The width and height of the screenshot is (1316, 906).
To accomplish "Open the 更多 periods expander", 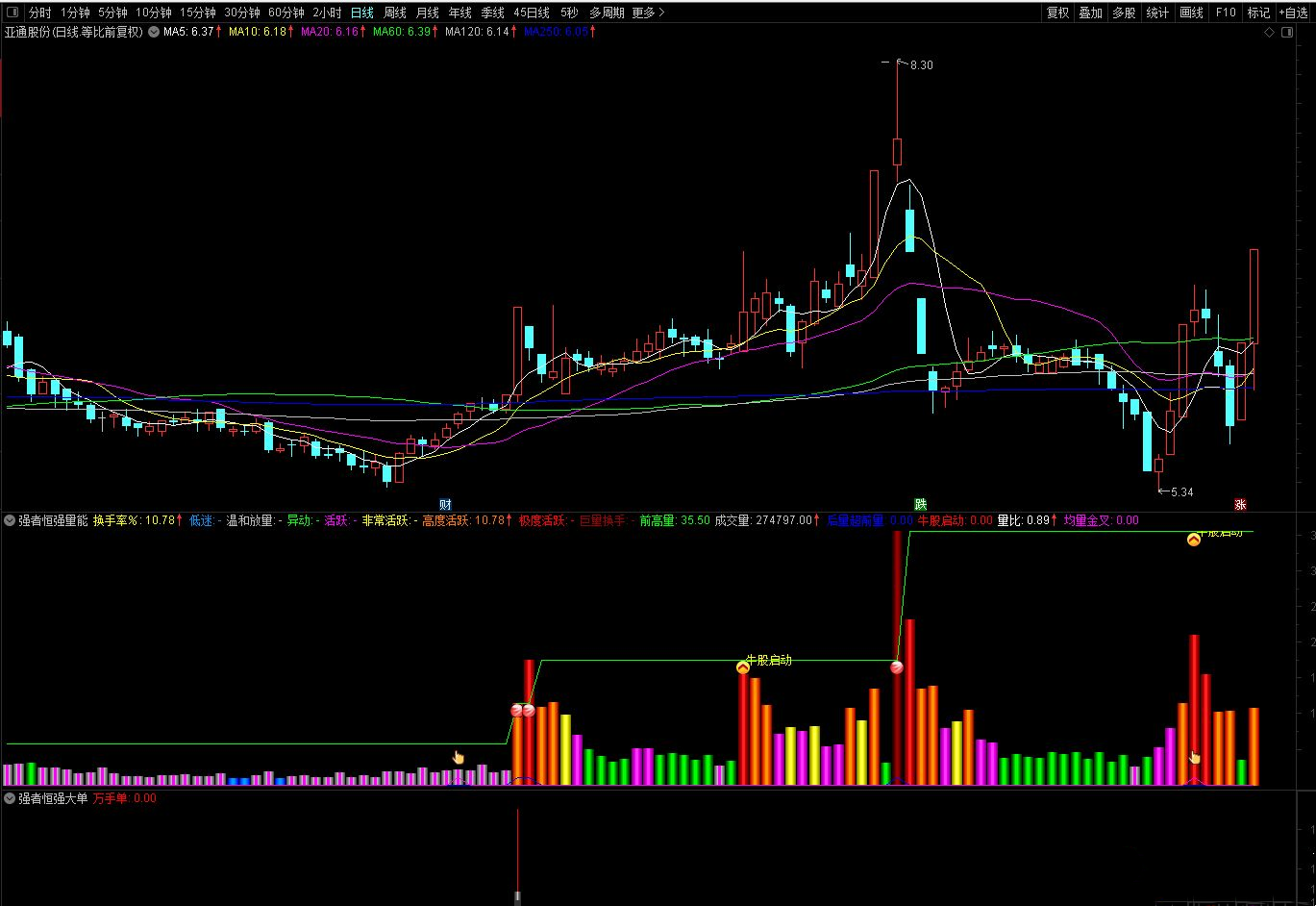I will click(x=647, y=13).
